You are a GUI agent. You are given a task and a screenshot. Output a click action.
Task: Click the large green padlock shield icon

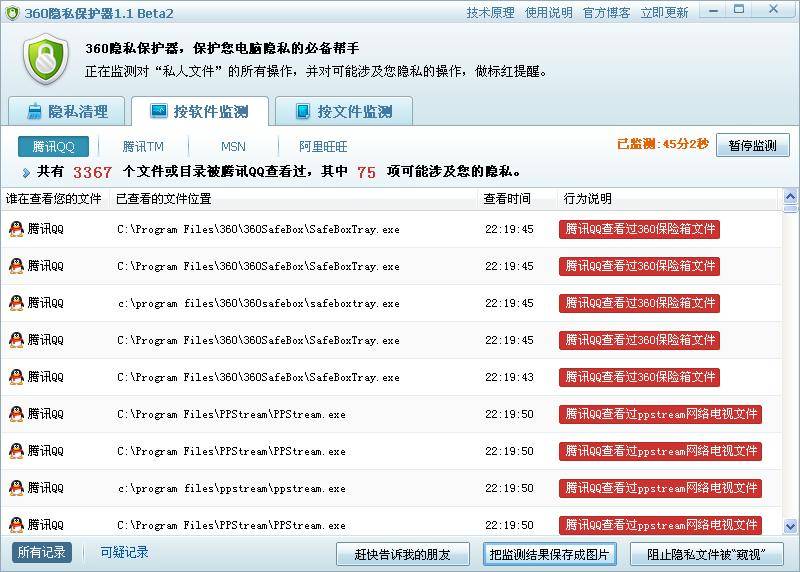tap(46, 59)
